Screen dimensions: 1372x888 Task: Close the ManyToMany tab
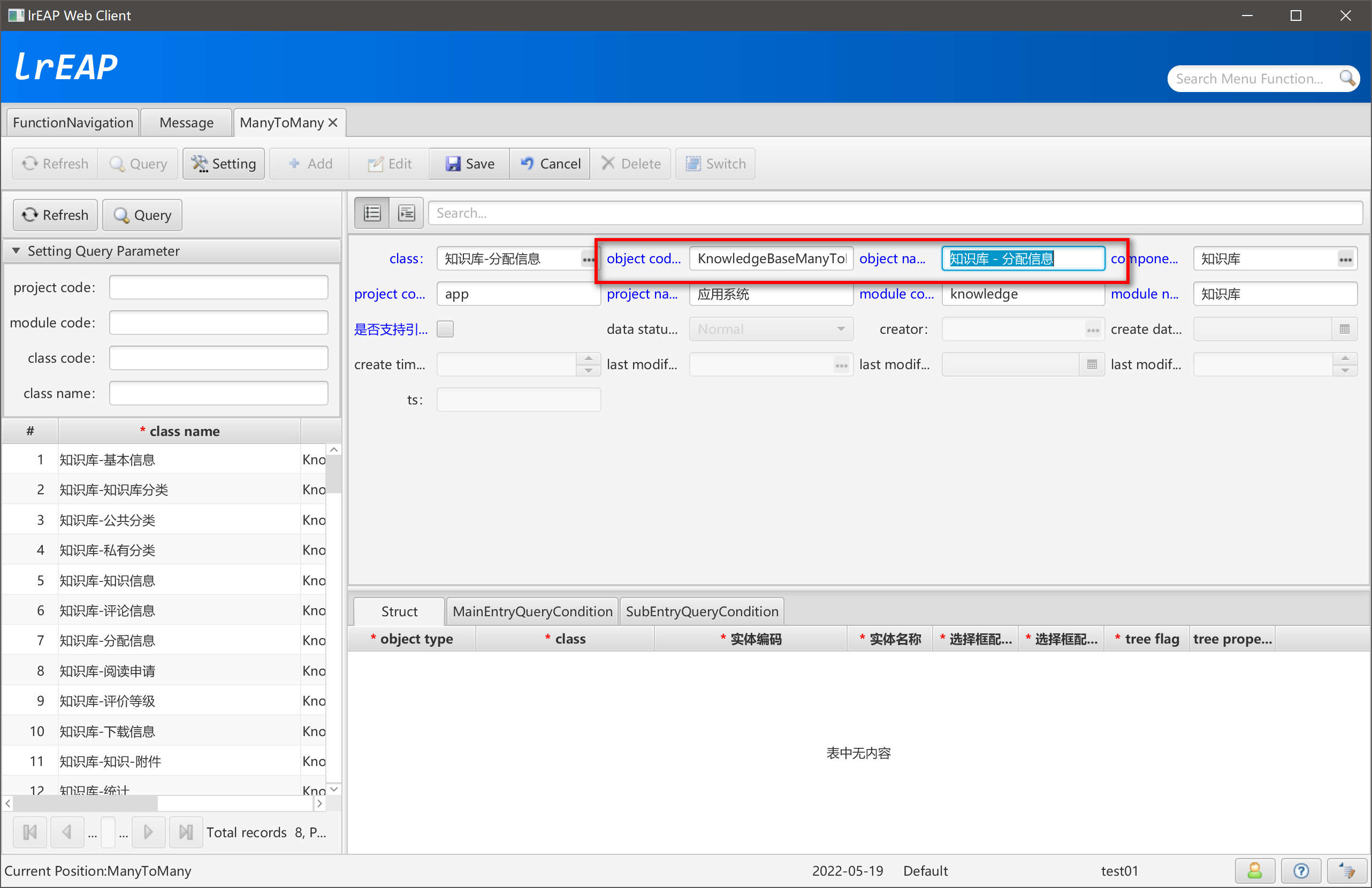pos(333,122)
